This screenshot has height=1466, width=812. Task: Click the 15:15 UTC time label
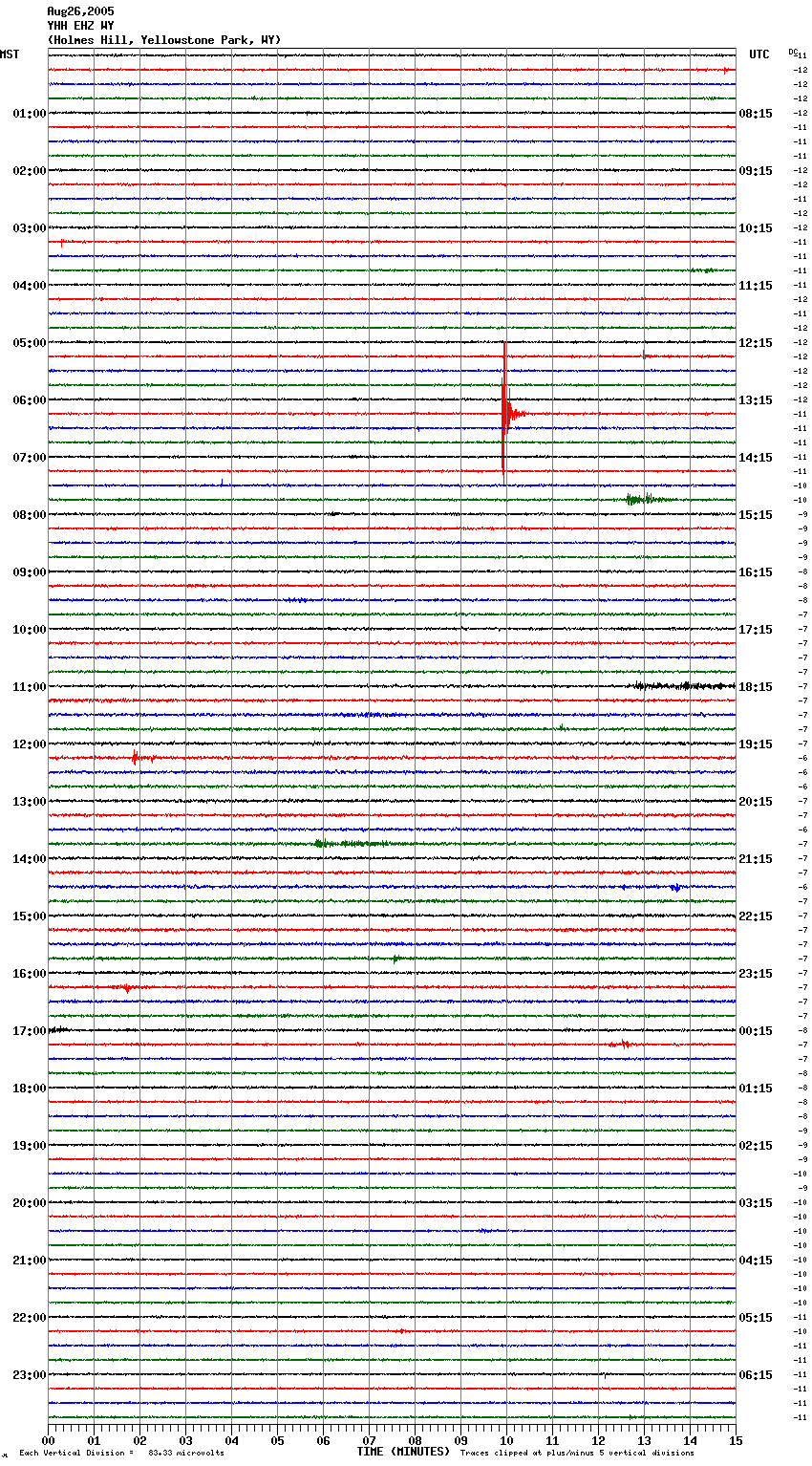pyautogui.click(x=756, y=515)
